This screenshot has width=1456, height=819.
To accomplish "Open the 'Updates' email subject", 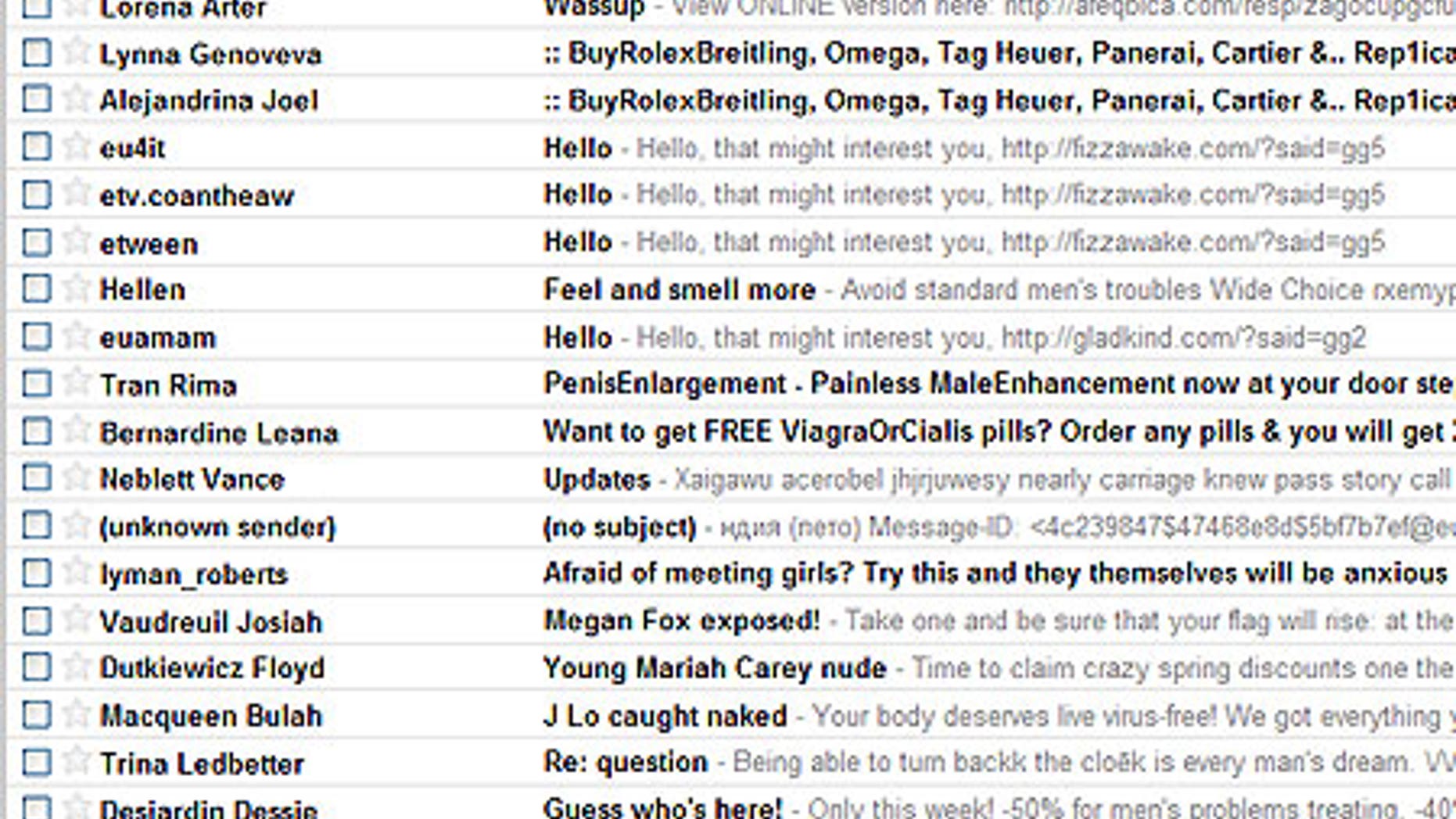I will click(597, 479).
